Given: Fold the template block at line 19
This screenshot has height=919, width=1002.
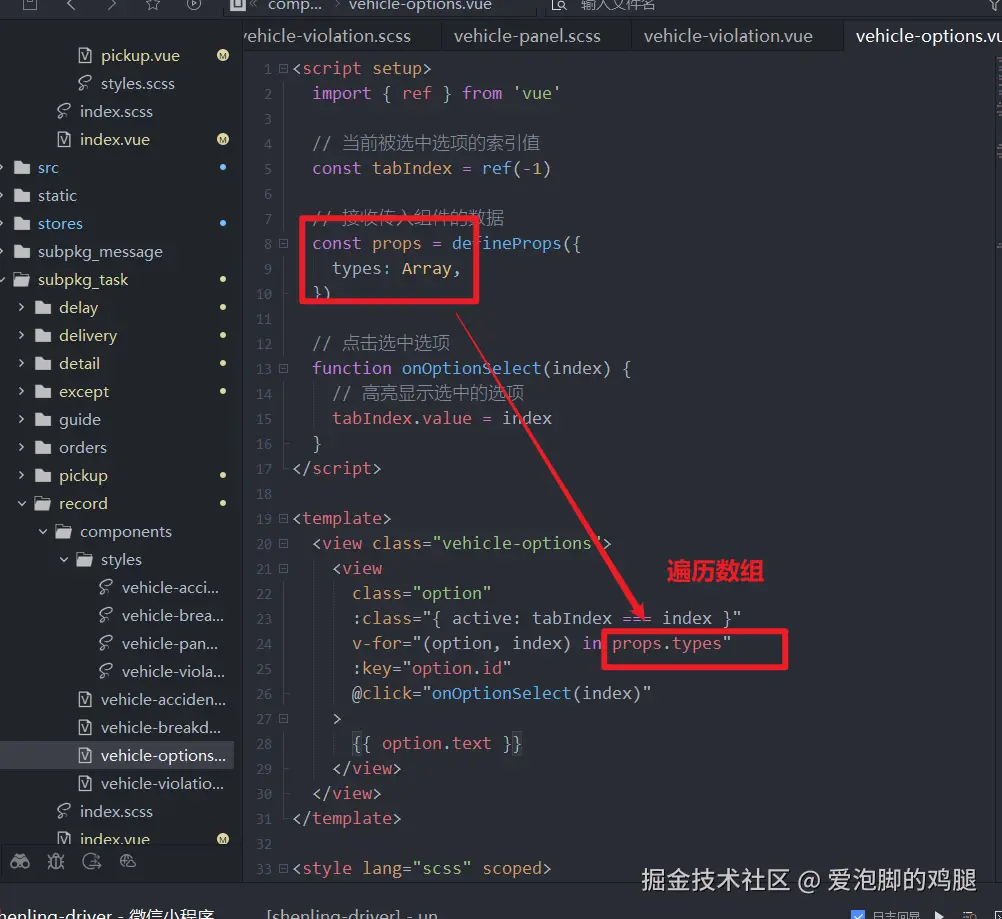Looking at the screenshot, I should point(283,518).
